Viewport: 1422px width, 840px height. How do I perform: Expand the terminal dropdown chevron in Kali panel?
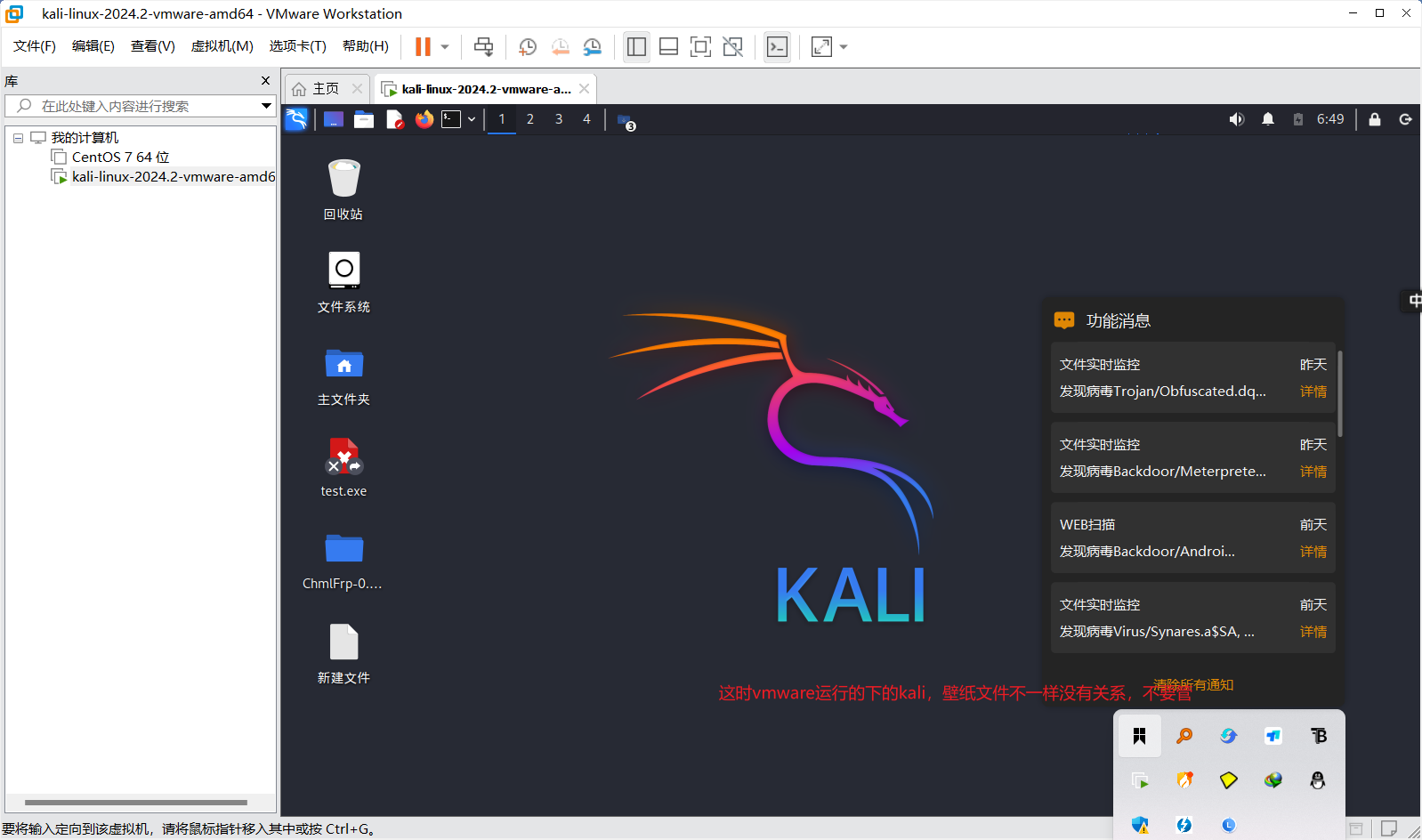point(472,119)
